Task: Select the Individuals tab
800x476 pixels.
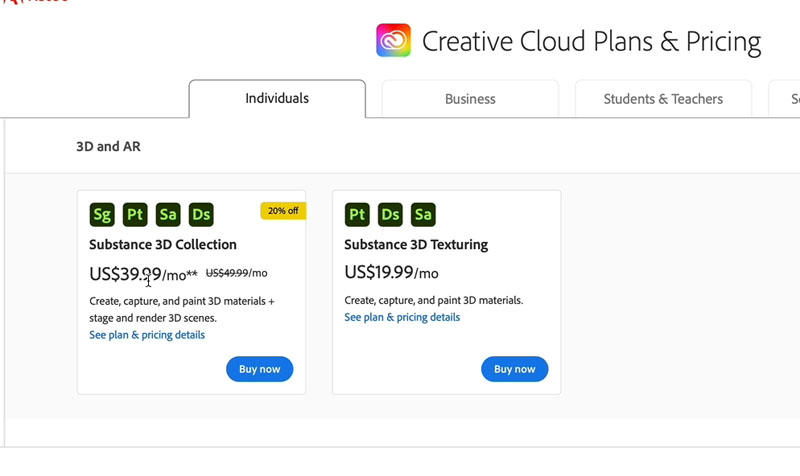Action: pos(277,98)
